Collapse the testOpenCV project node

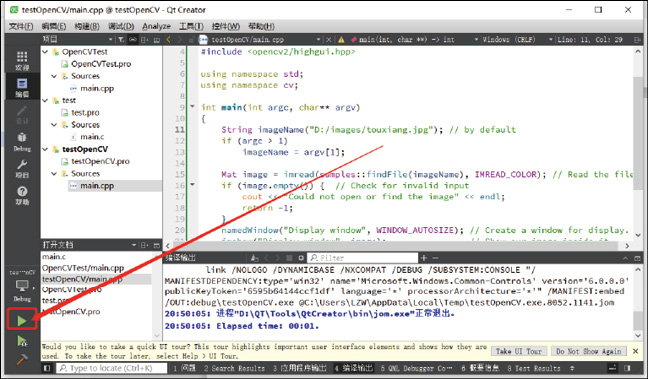pos(45,149)
